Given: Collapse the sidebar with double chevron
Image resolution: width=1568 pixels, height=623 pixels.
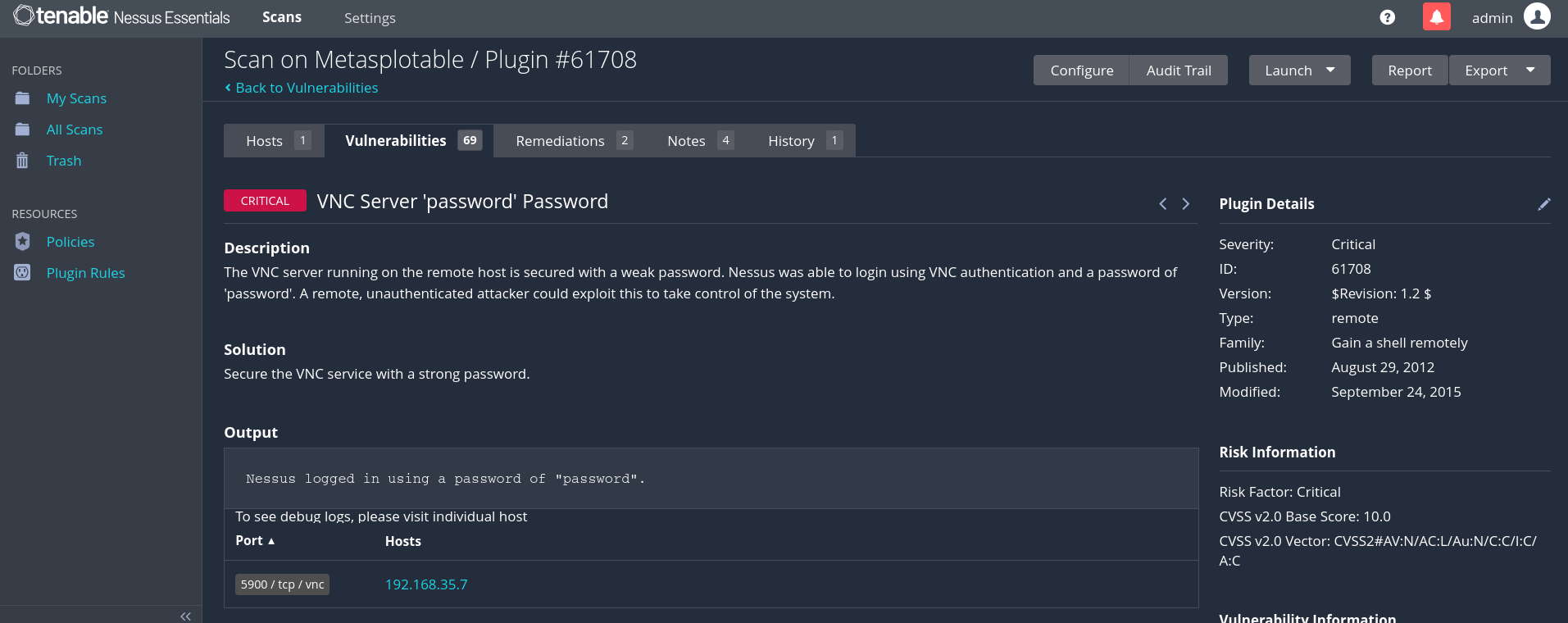Looking at the screenshot, I should click(185, 616).
